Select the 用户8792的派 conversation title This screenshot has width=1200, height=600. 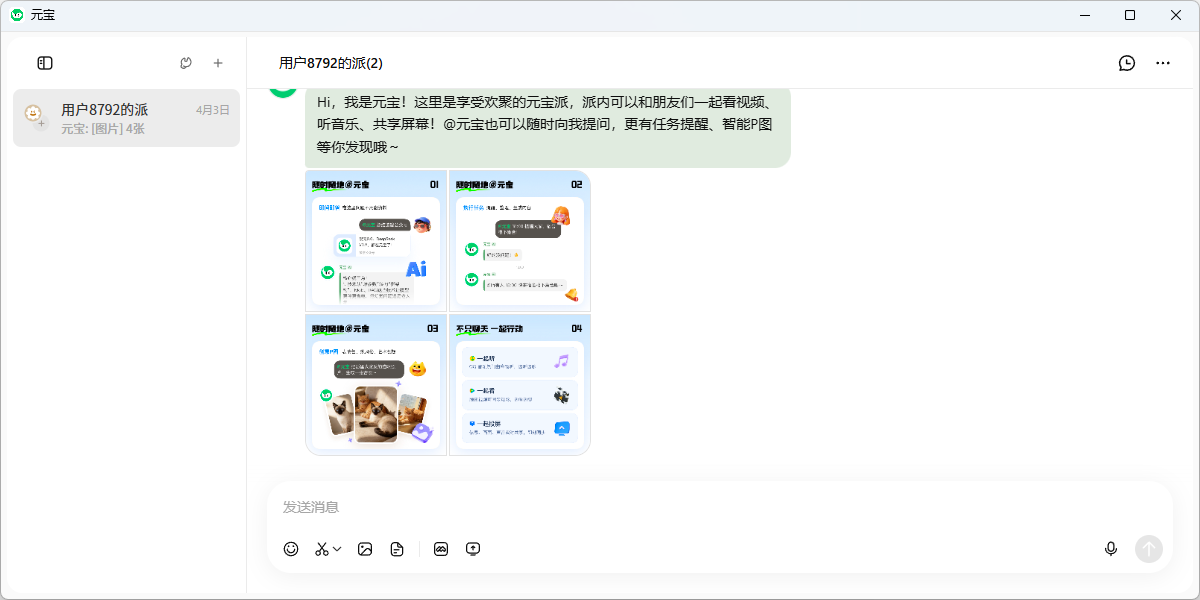[x=104, y=110]
